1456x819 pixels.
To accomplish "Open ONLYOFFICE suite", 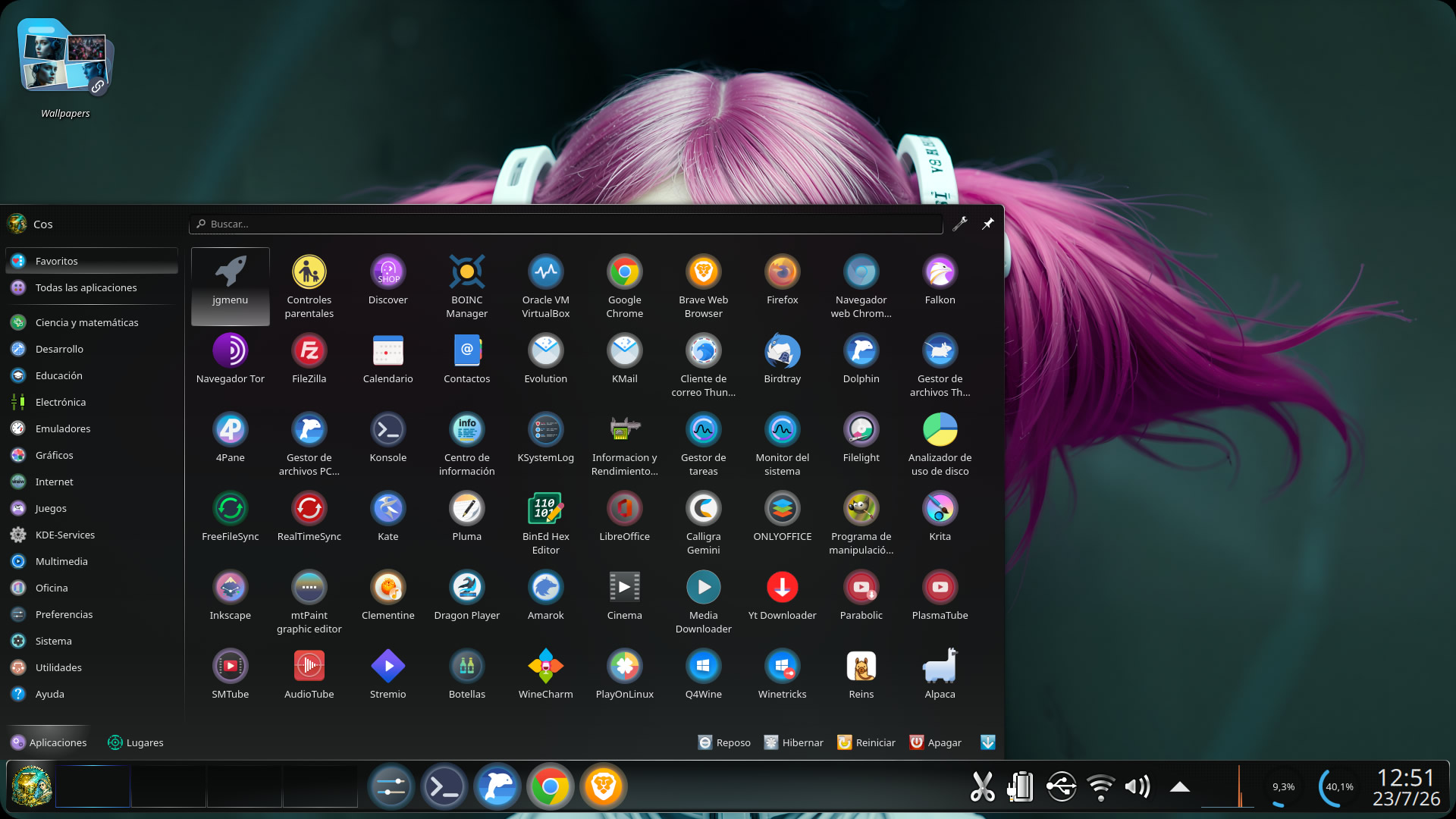I will 783,516.
